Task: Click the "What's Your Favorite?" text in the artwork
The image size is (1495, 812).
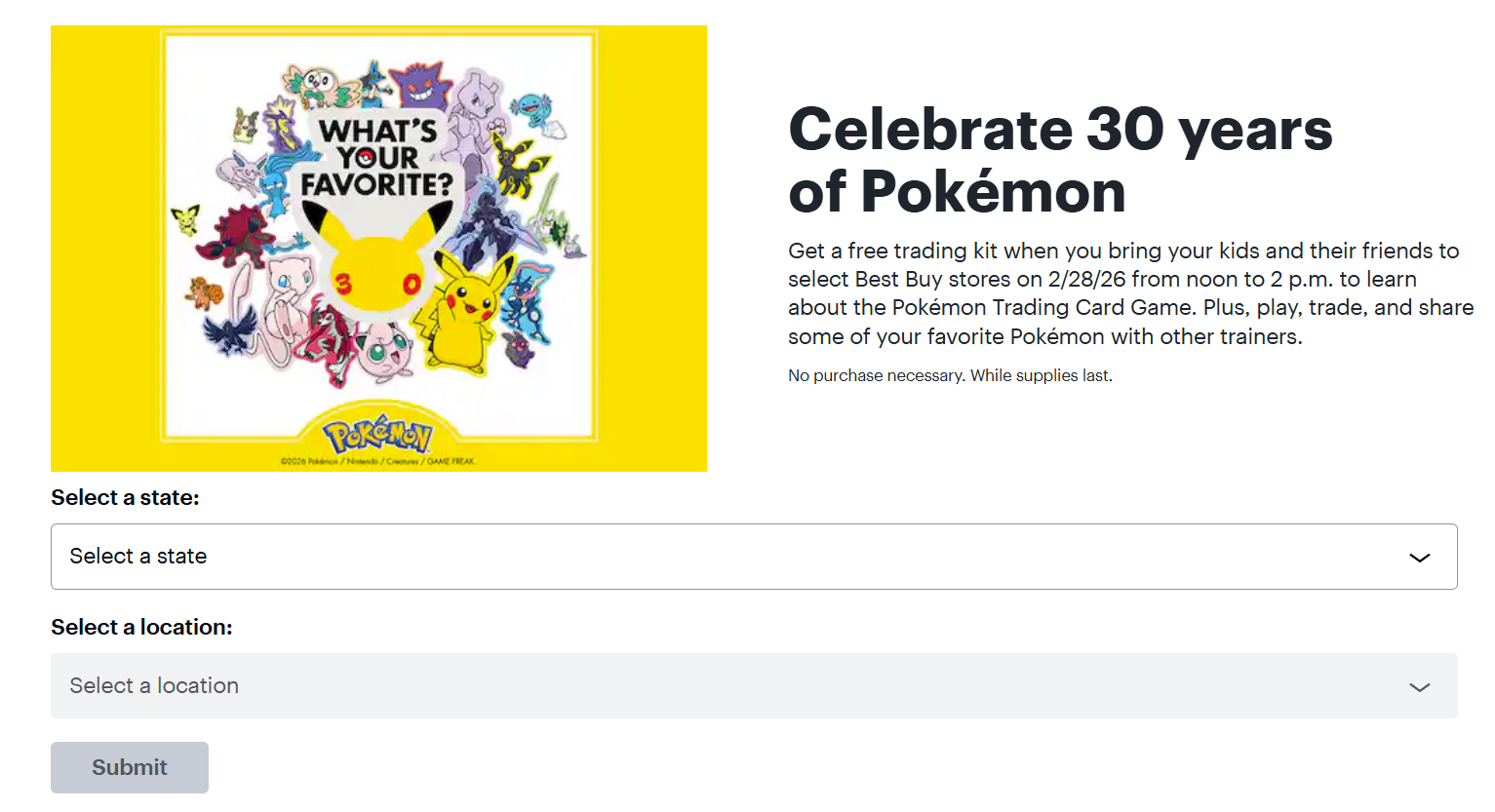Action: point(377,158)
